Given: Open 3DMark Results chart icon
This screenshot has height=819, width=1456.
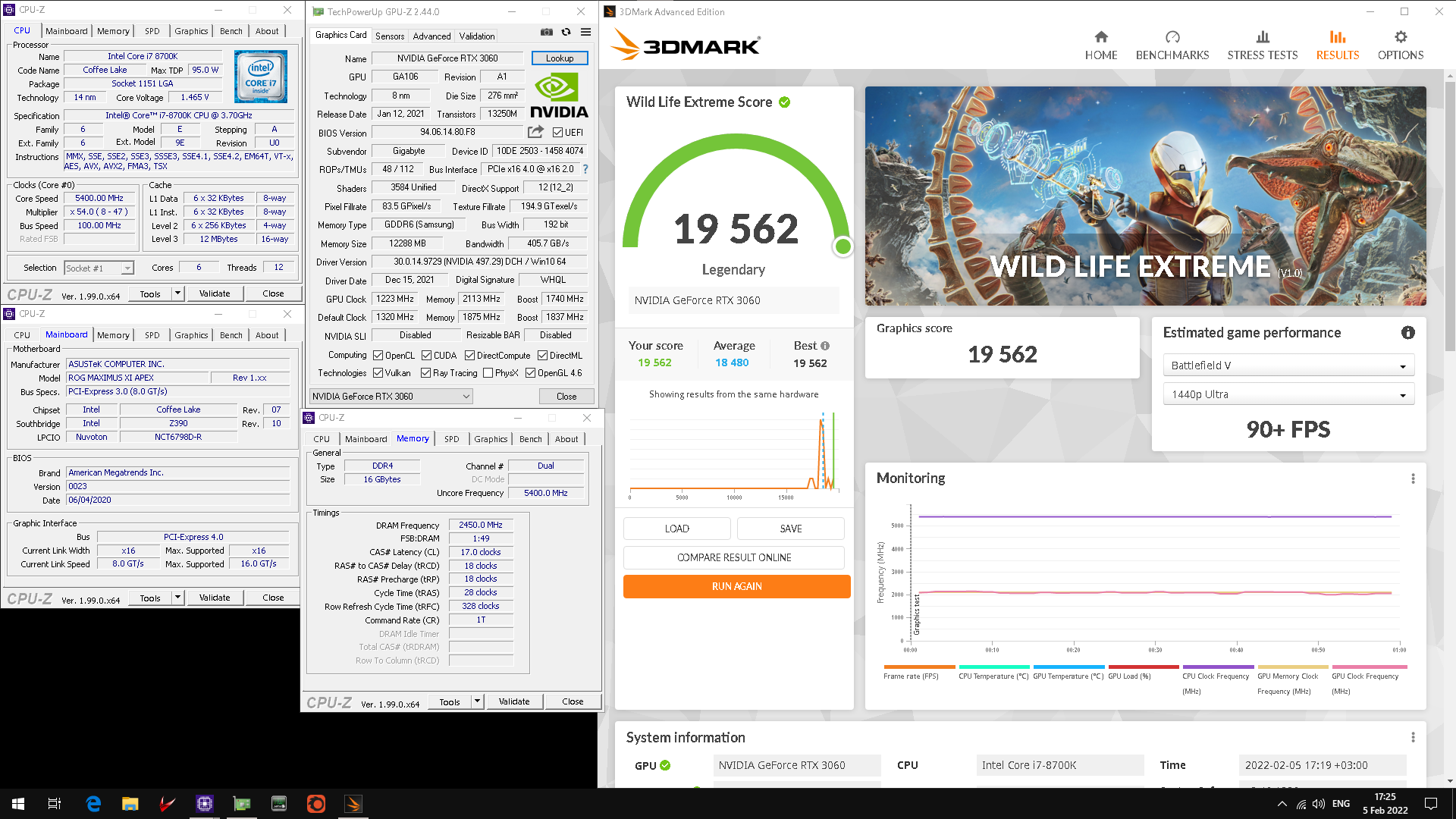Looking at the screenshot, I should (1338, 36).
